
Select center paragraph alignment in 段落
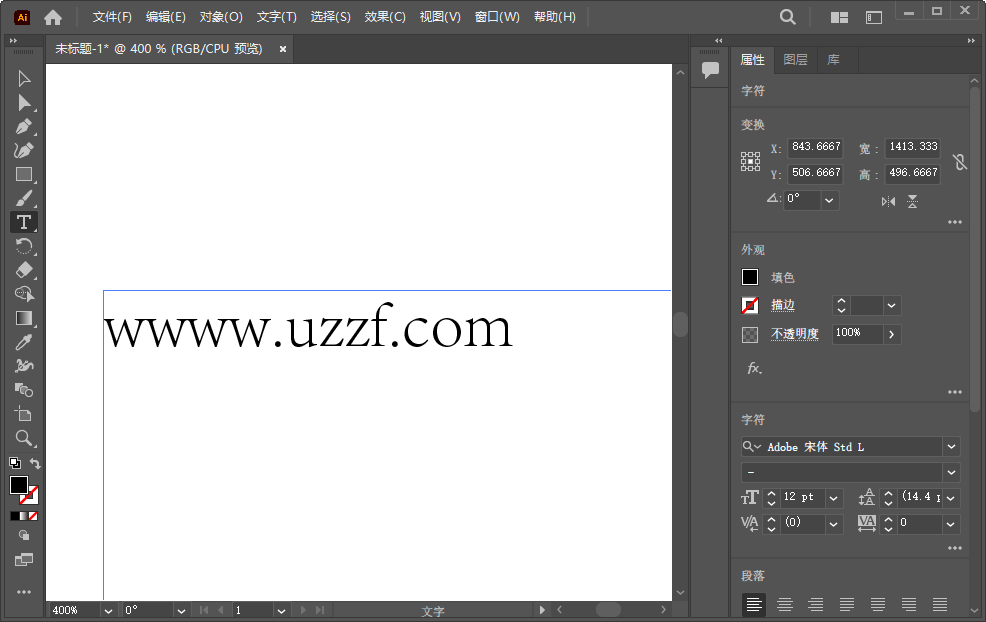(x=784, y=604)
